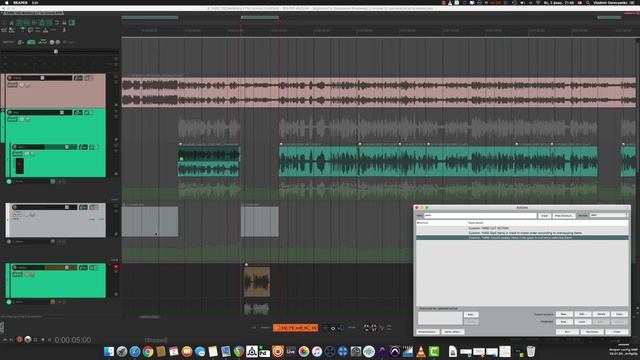
Task: Open the Apple menu
Action: pos(7,2)
